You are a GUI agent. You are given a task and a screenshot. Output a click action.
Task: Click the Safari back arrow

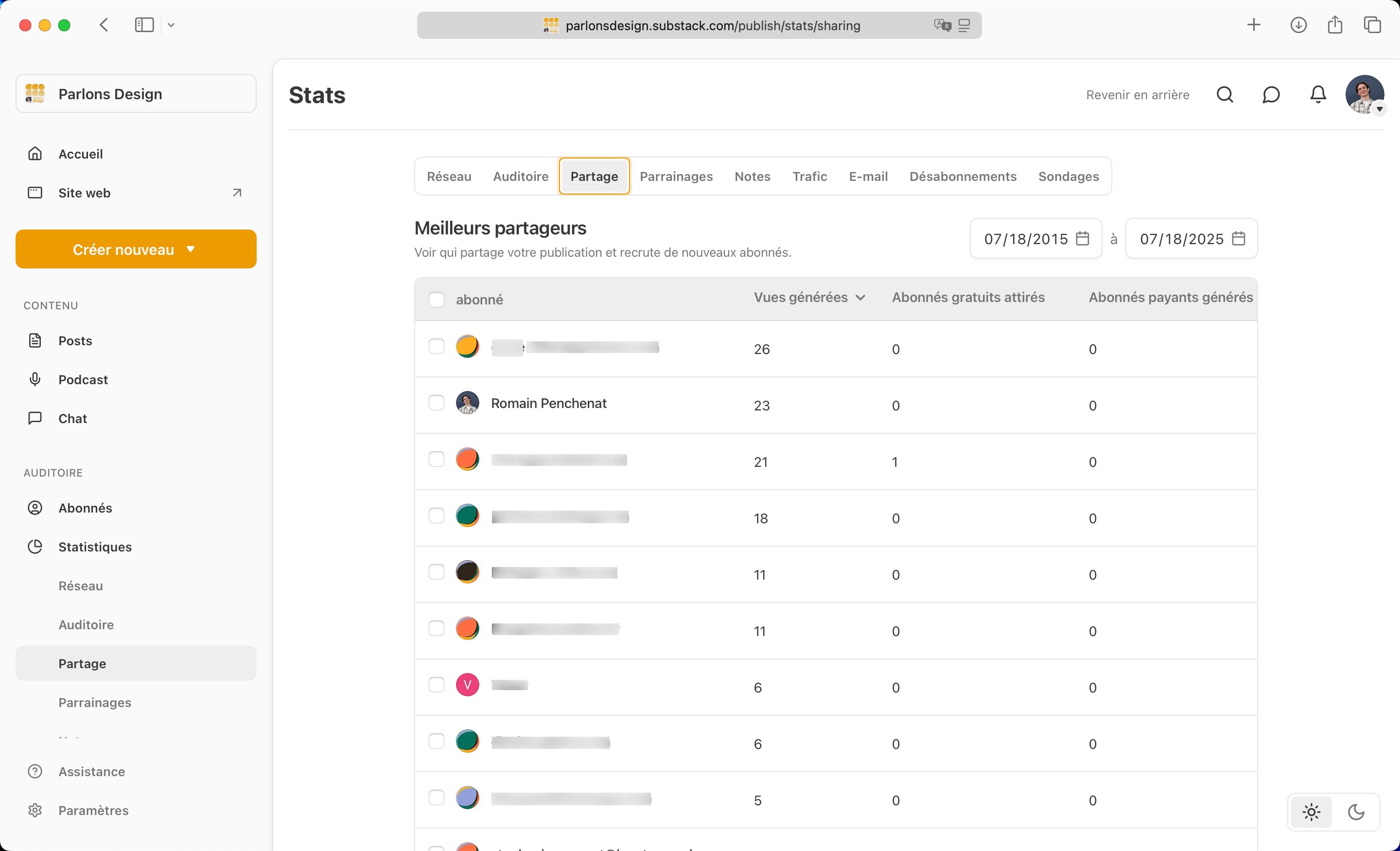tap(104, 25)
